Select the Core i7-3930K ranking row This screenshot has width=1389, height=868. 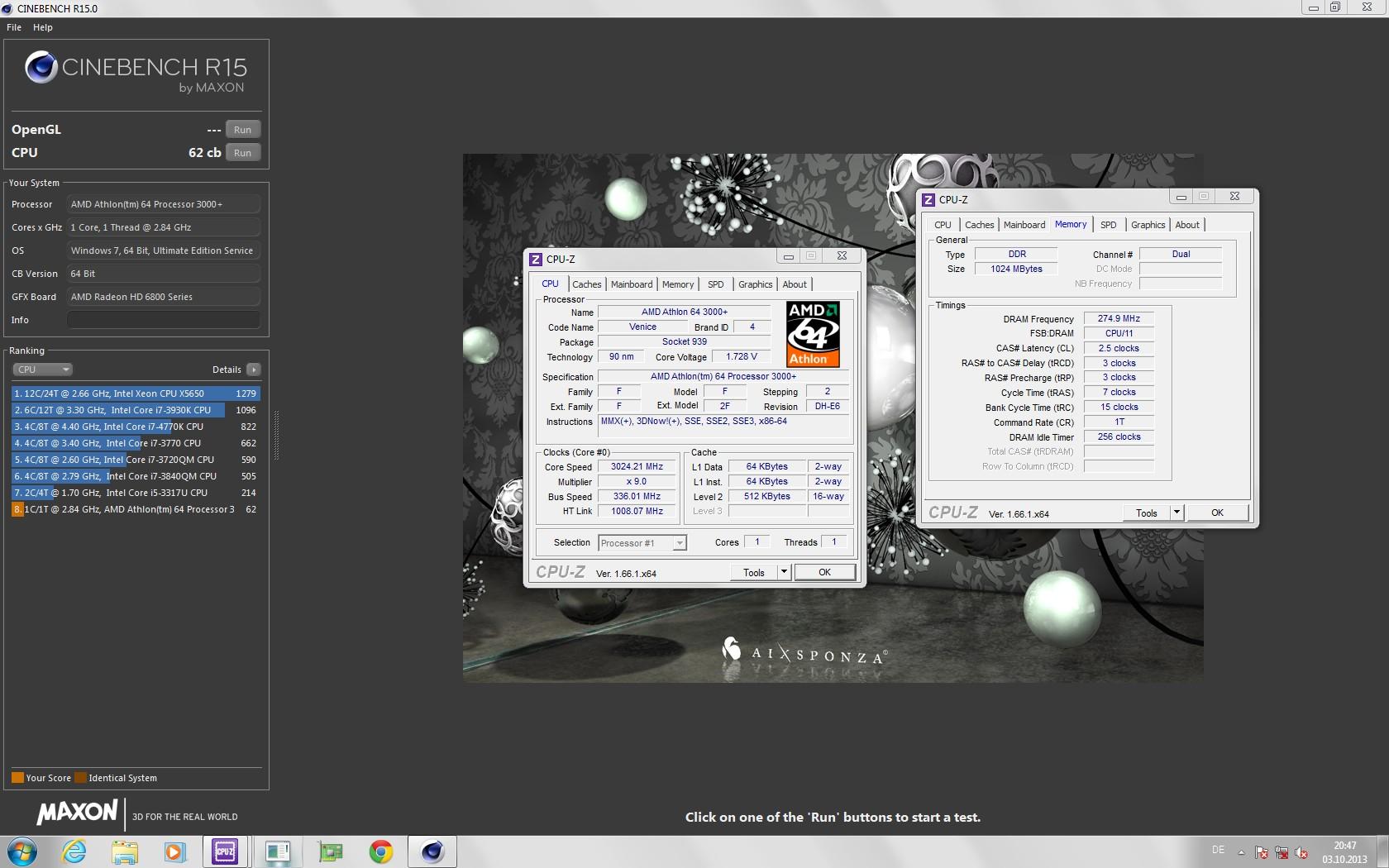[x=136, y=410]
